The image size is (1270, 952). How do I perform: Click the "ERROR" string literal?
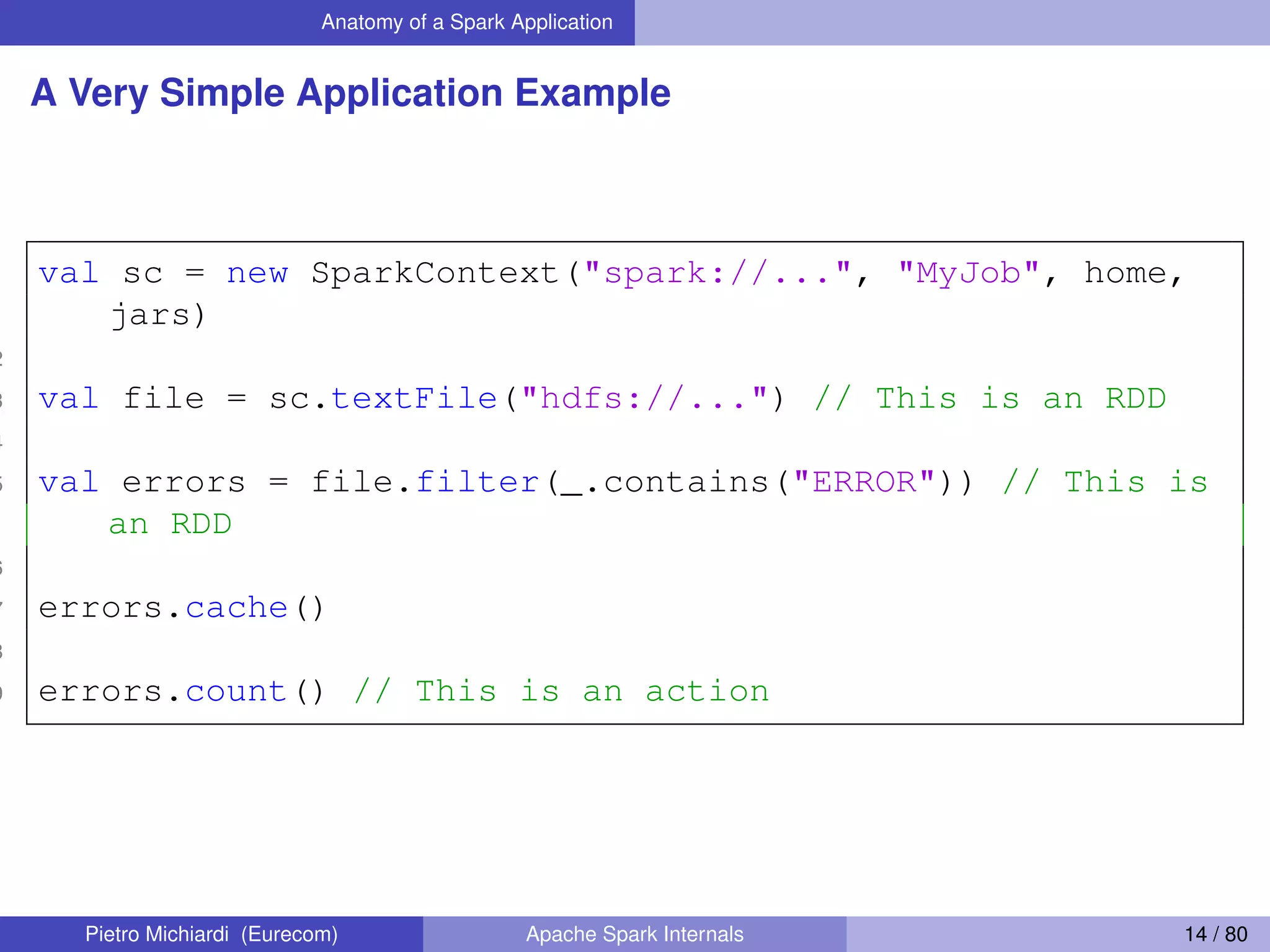coord(864,482)
